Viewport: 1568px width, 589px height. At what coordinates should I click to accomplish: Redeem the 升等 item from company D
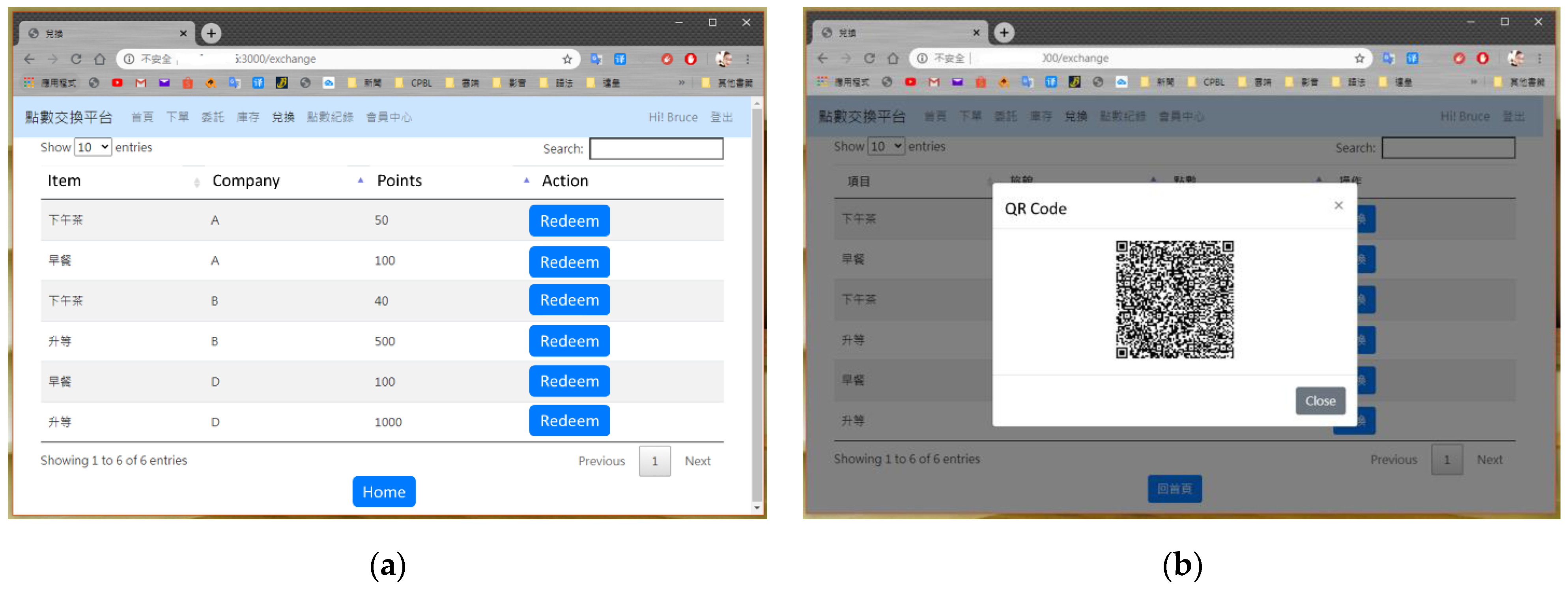point(568,420)
